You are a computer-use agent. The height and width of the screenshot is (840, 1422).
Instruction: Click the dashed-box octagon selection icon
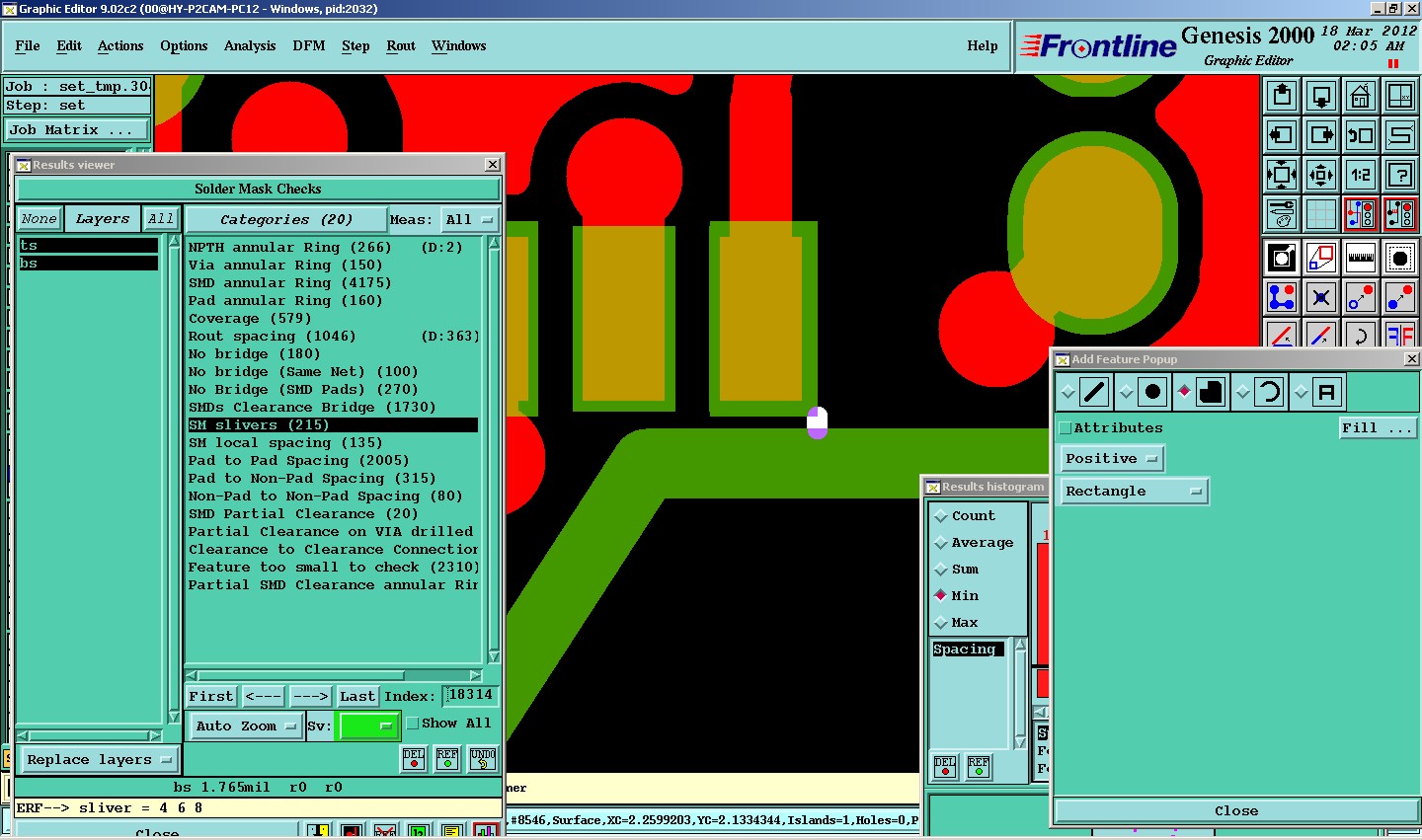1400,259
